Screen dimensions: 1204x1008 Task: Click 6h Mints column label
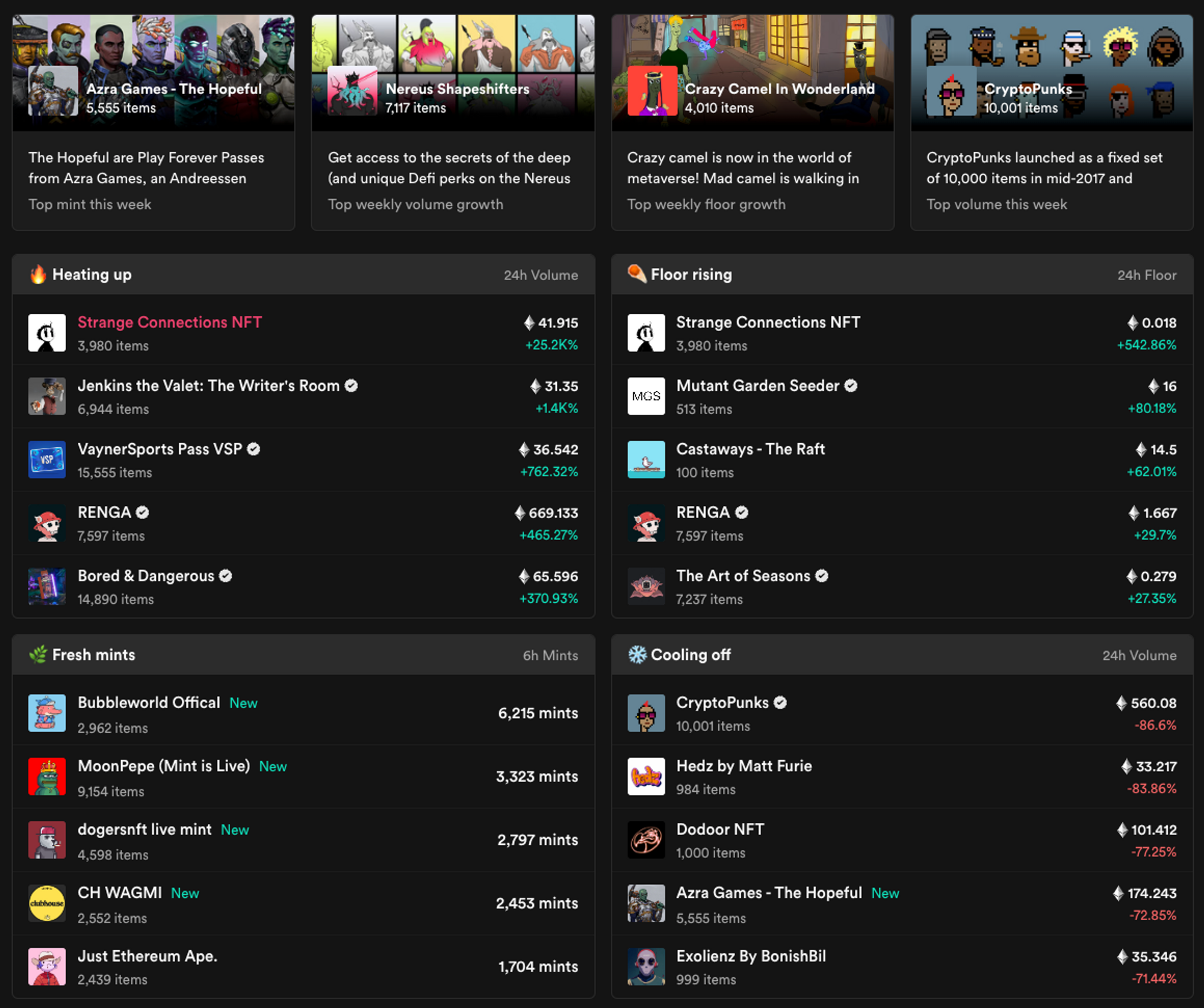(550, 656)
